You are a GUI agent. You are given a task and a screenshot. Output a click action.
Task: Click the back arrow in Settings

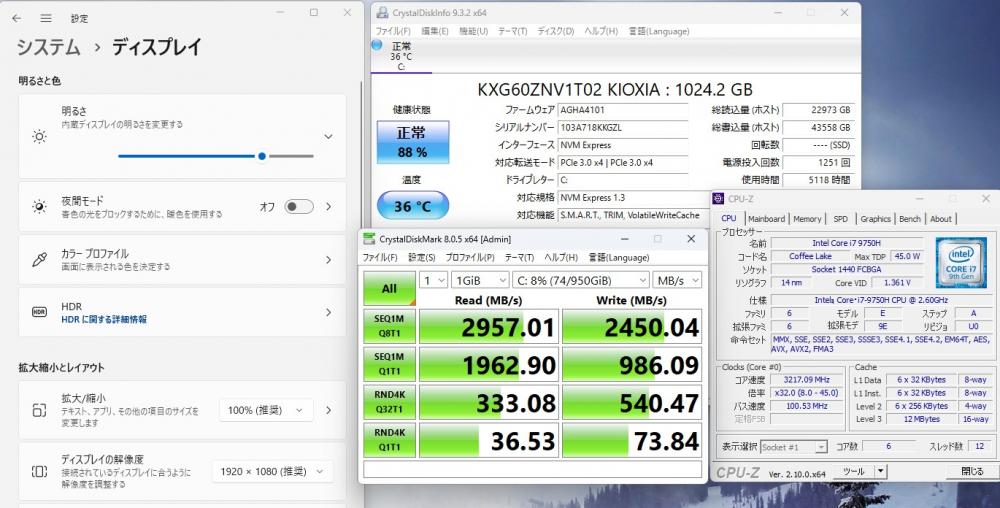point(17,18)
